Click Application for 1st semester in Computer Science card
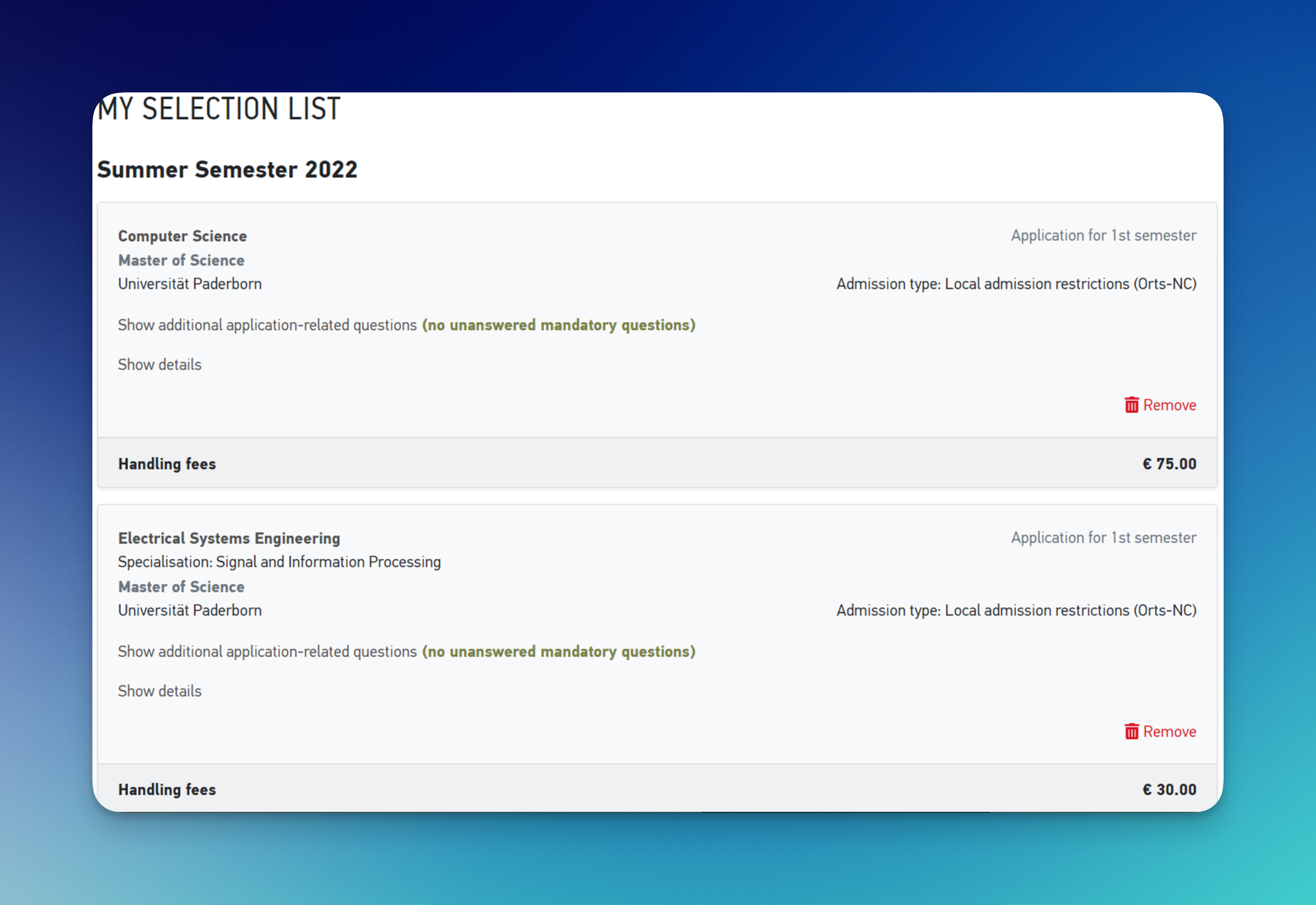1316x905 pixels. pyautogui.click(x=1104, y=235)
